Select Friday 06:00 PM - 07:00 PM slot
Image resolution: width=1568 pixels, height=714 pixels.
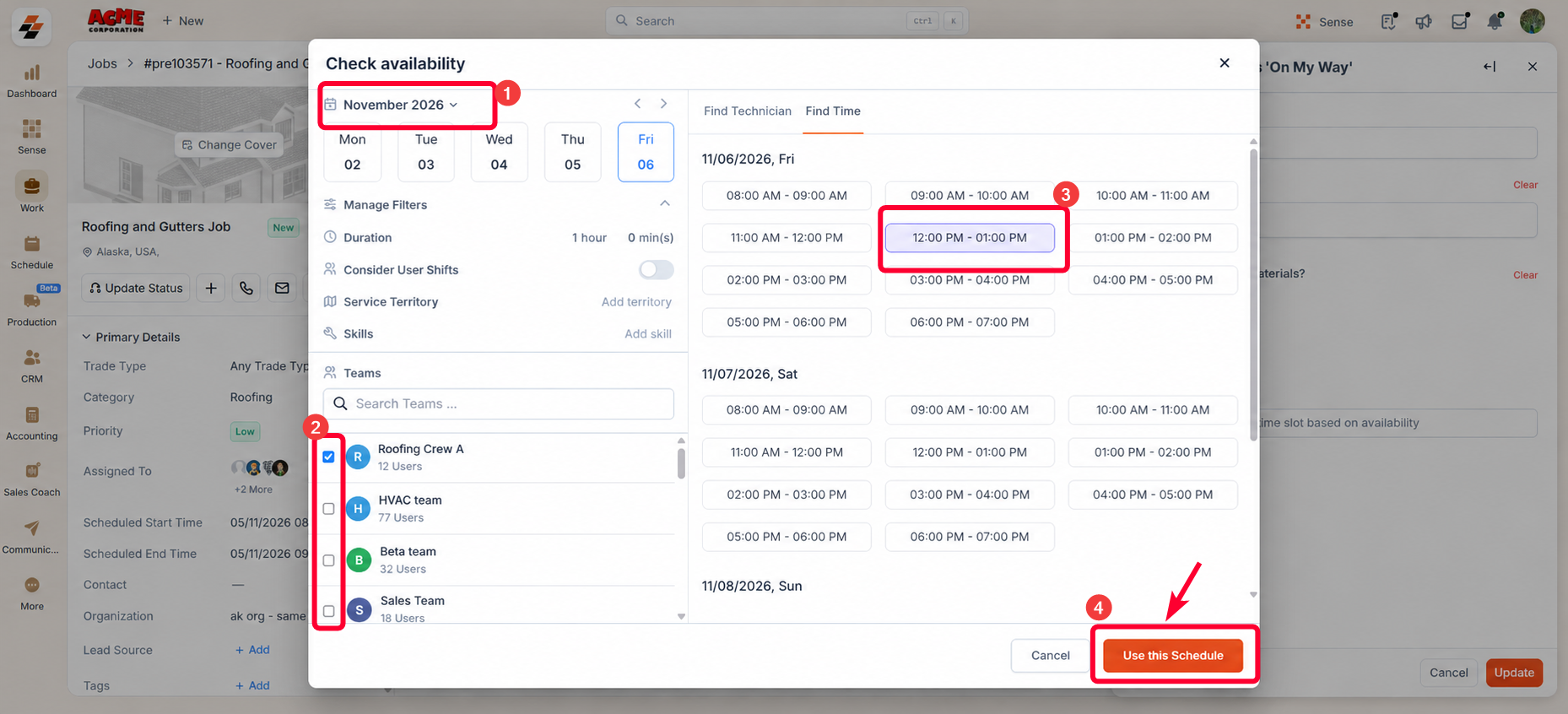pyautogui.click(x=970, y=322)
